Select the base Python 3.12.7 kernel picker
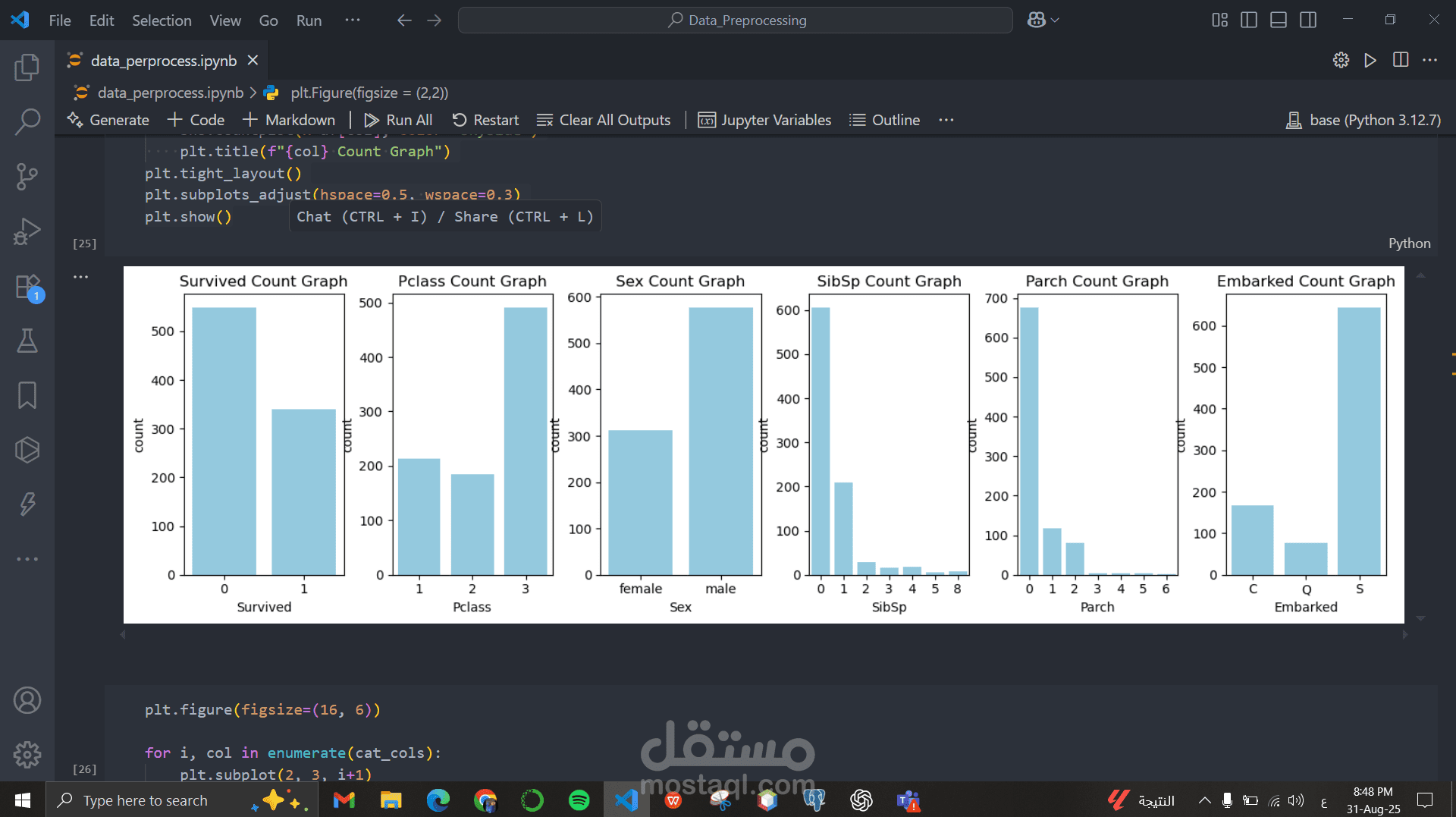The image size is (1456, 817). pos(1363,120)
